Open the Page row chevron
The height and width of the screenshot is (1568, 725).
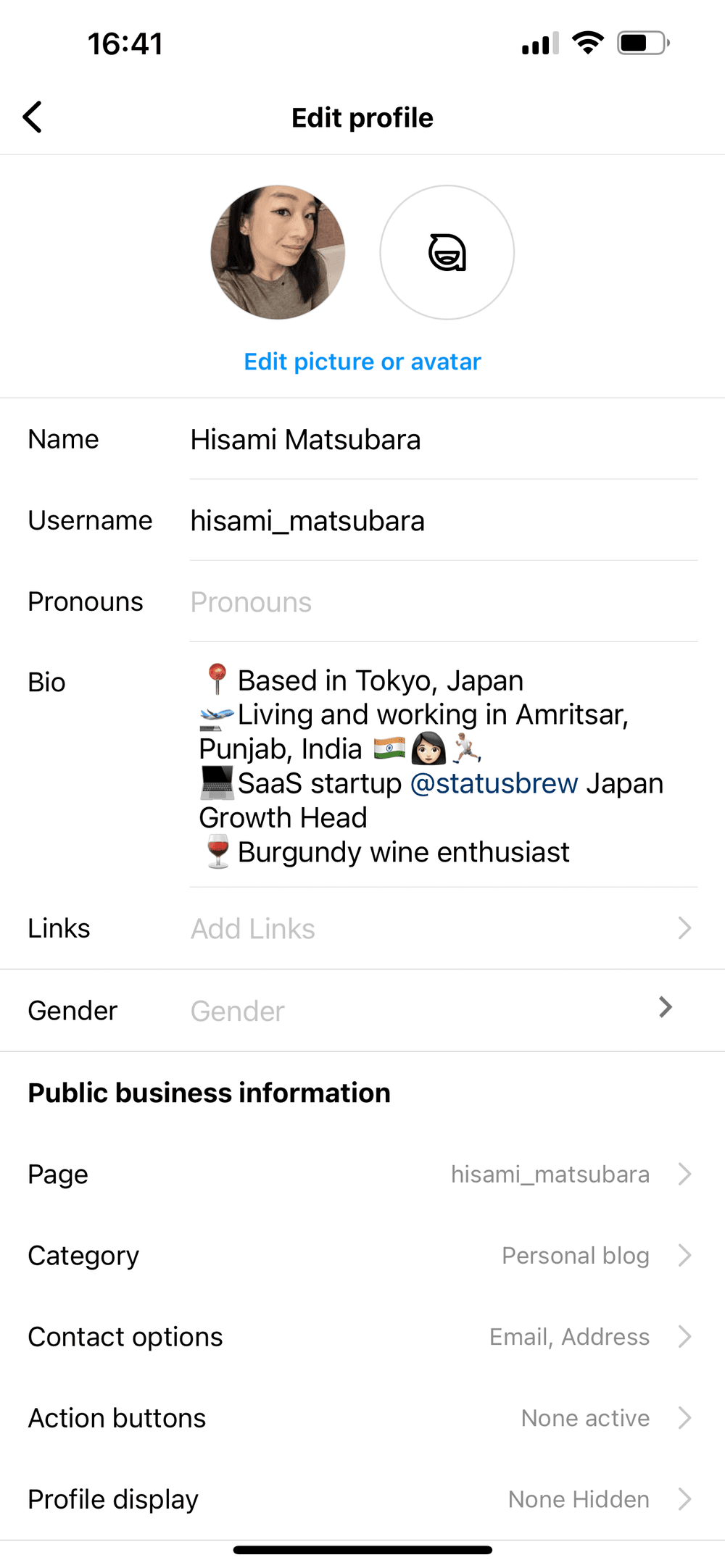coord(684,1174)
